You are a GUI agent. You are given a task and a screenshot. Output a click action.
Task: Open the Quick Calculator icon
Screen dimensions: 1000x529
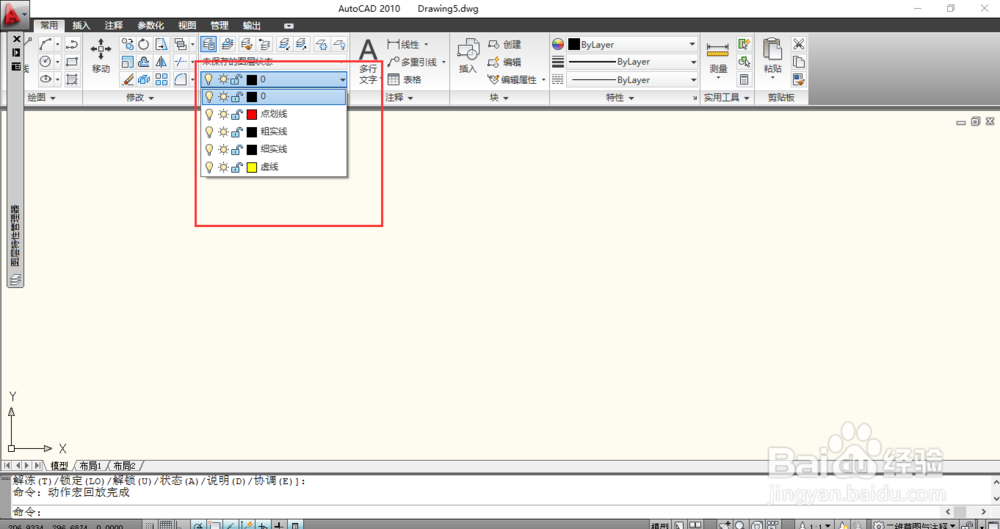[744, 80]
